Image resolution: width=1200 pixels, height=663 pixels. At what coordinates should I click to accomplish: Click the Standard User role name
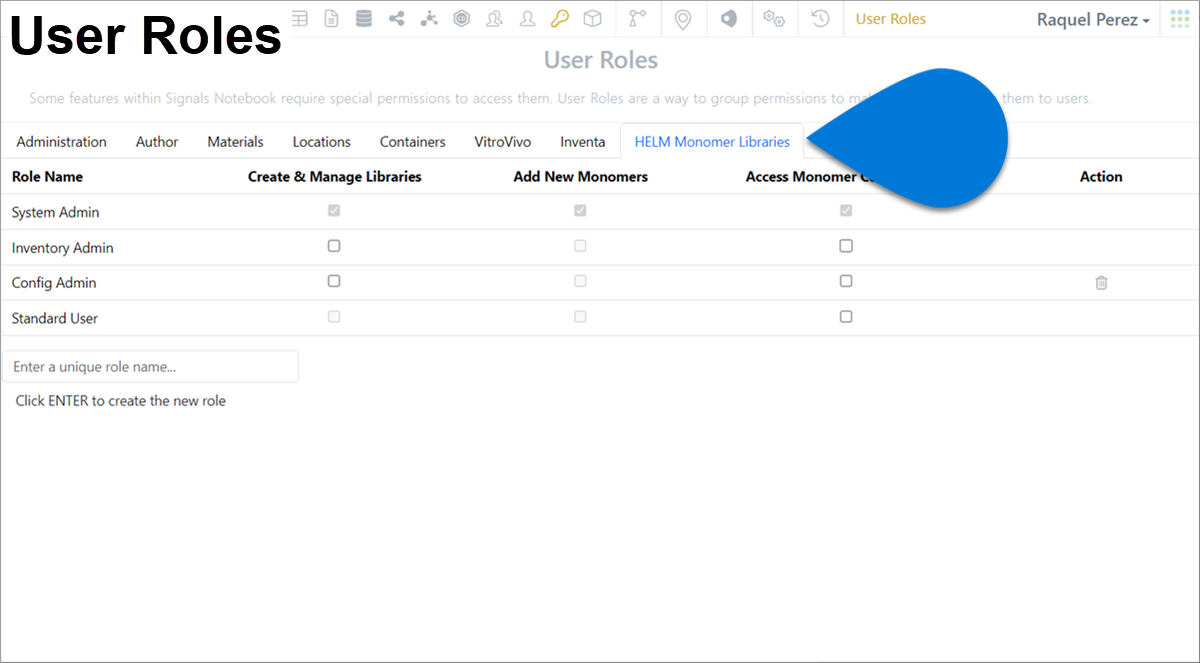(55, 318)
